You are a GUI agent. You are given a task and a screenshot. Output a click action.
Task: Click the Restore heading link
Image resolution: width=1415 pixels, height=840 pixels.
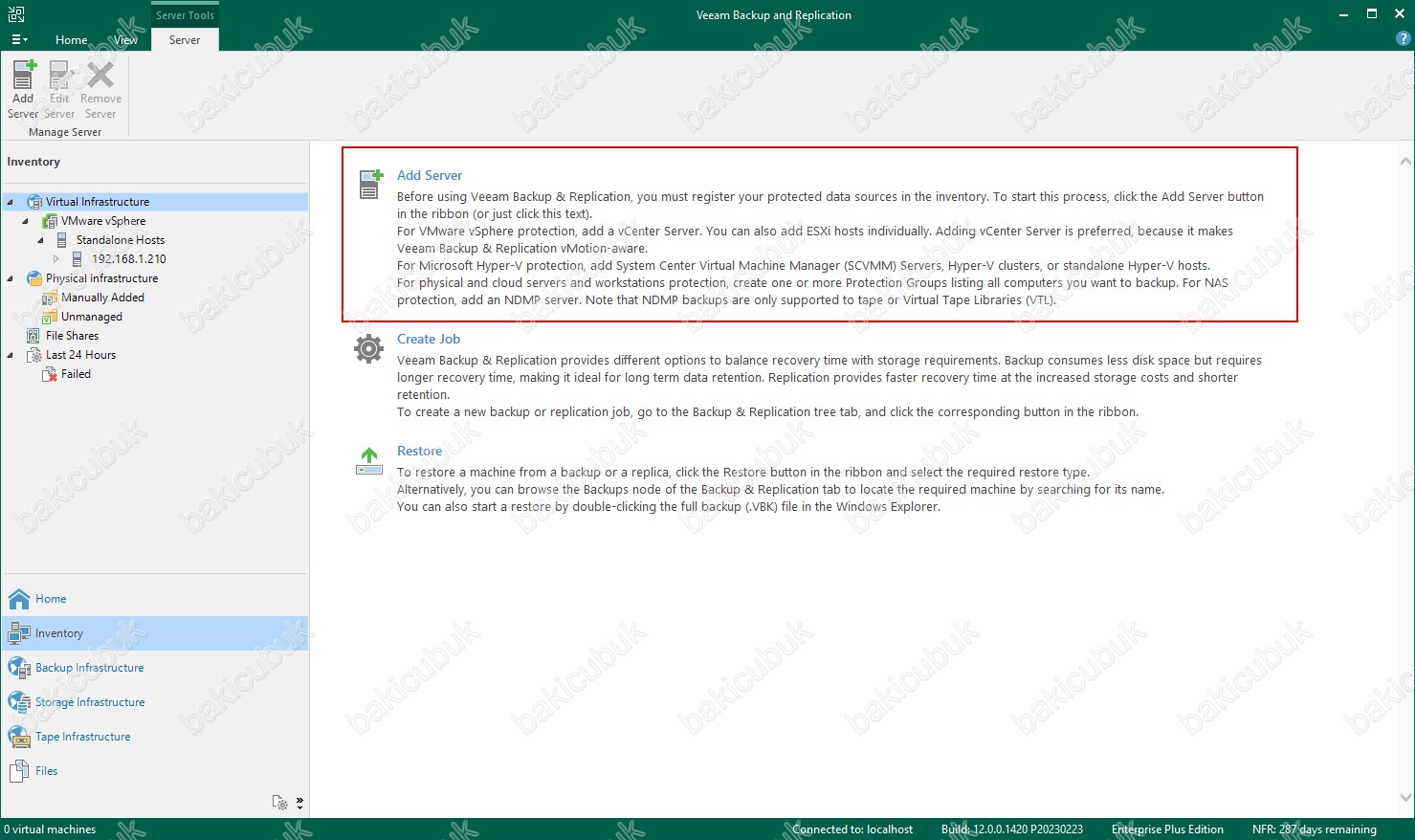[420, 451]
